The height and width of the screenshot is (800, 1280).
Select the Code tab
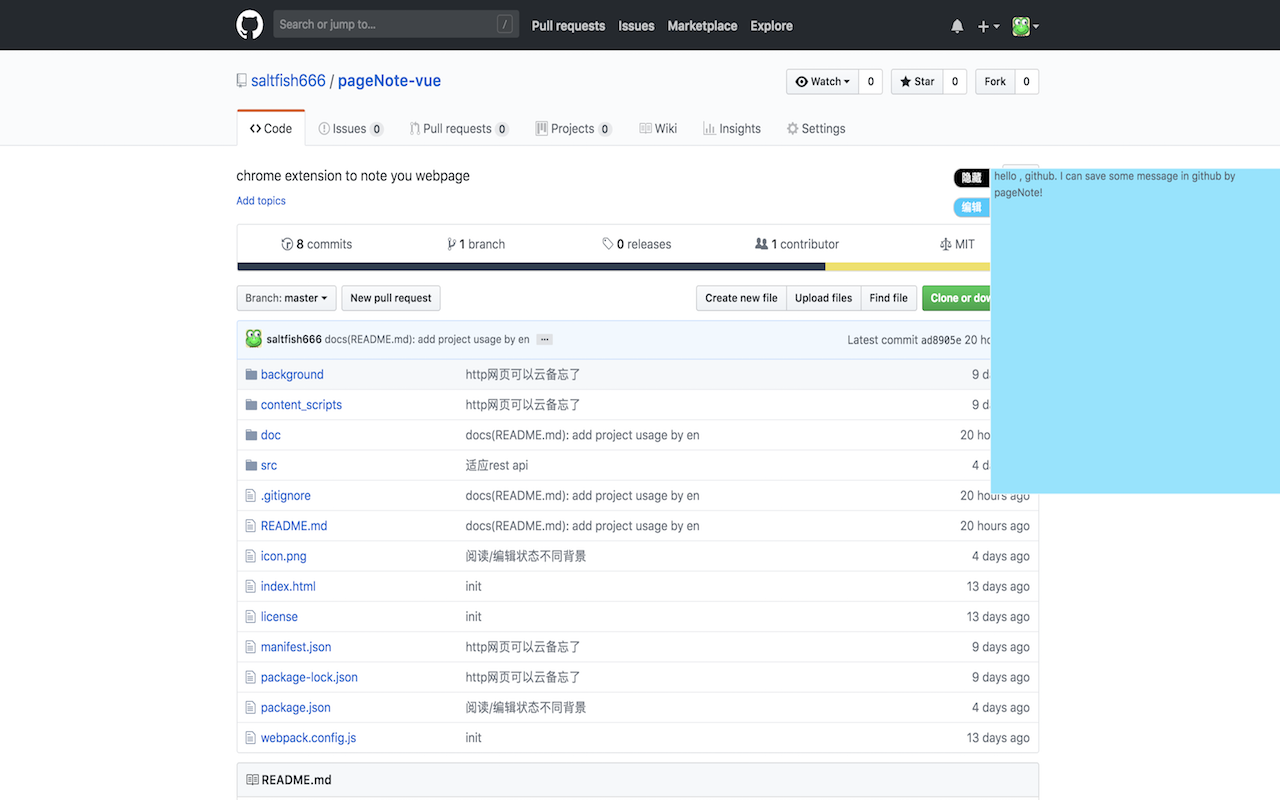click(271, 128)
